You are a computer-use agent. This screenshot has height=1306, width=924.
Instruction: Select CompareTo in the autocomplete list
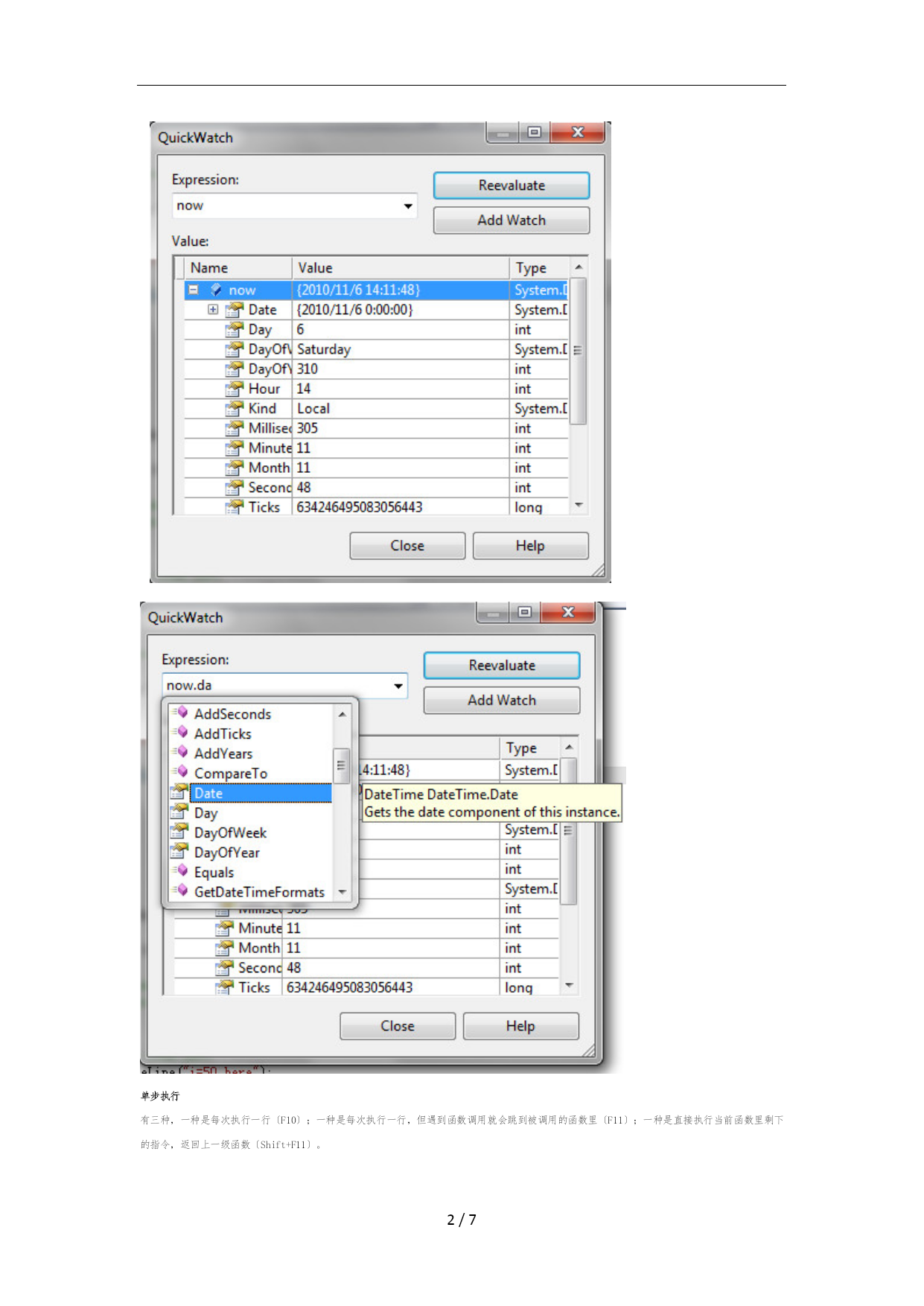(x=231, y=774)
